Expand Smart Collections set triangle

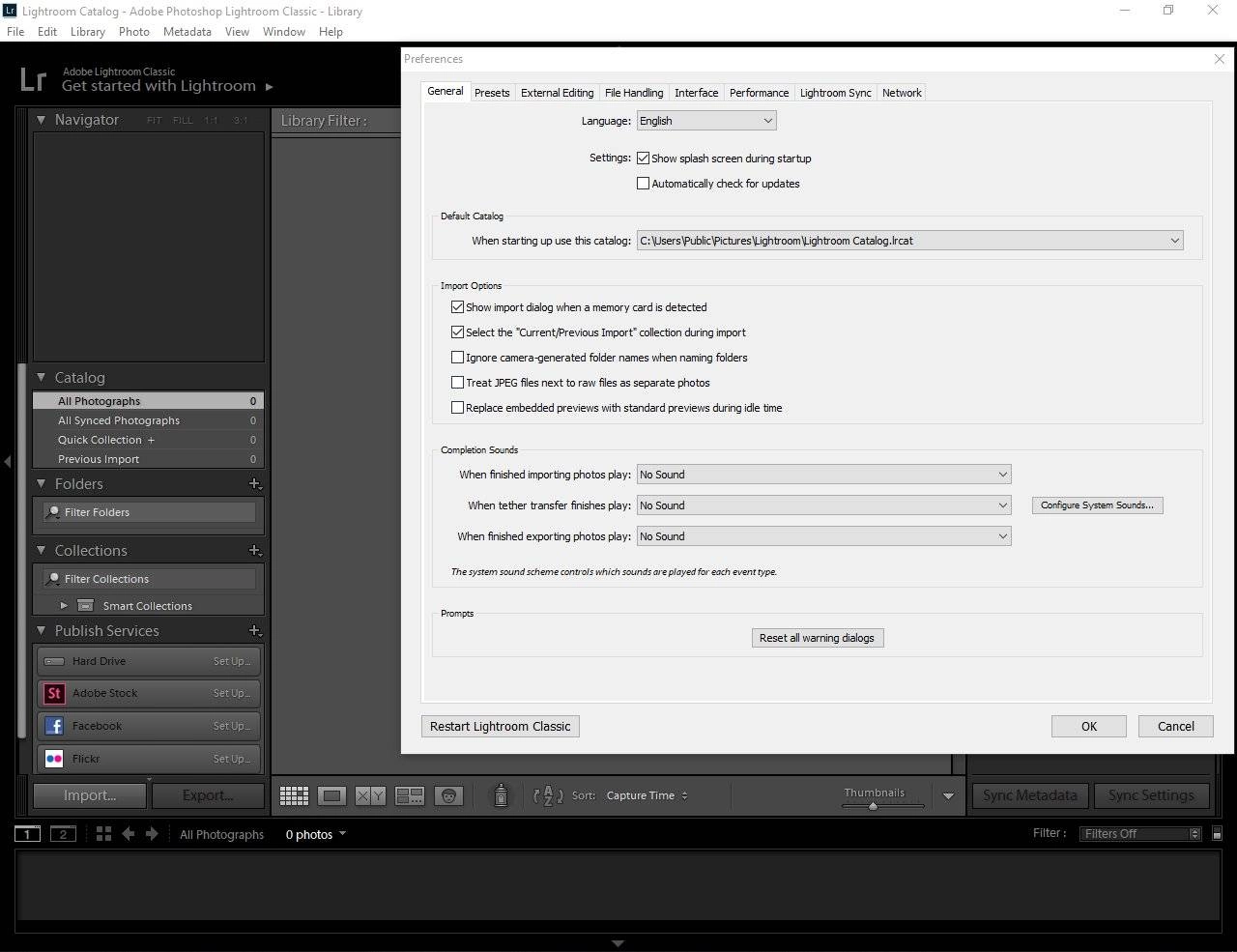pos(64,606)
